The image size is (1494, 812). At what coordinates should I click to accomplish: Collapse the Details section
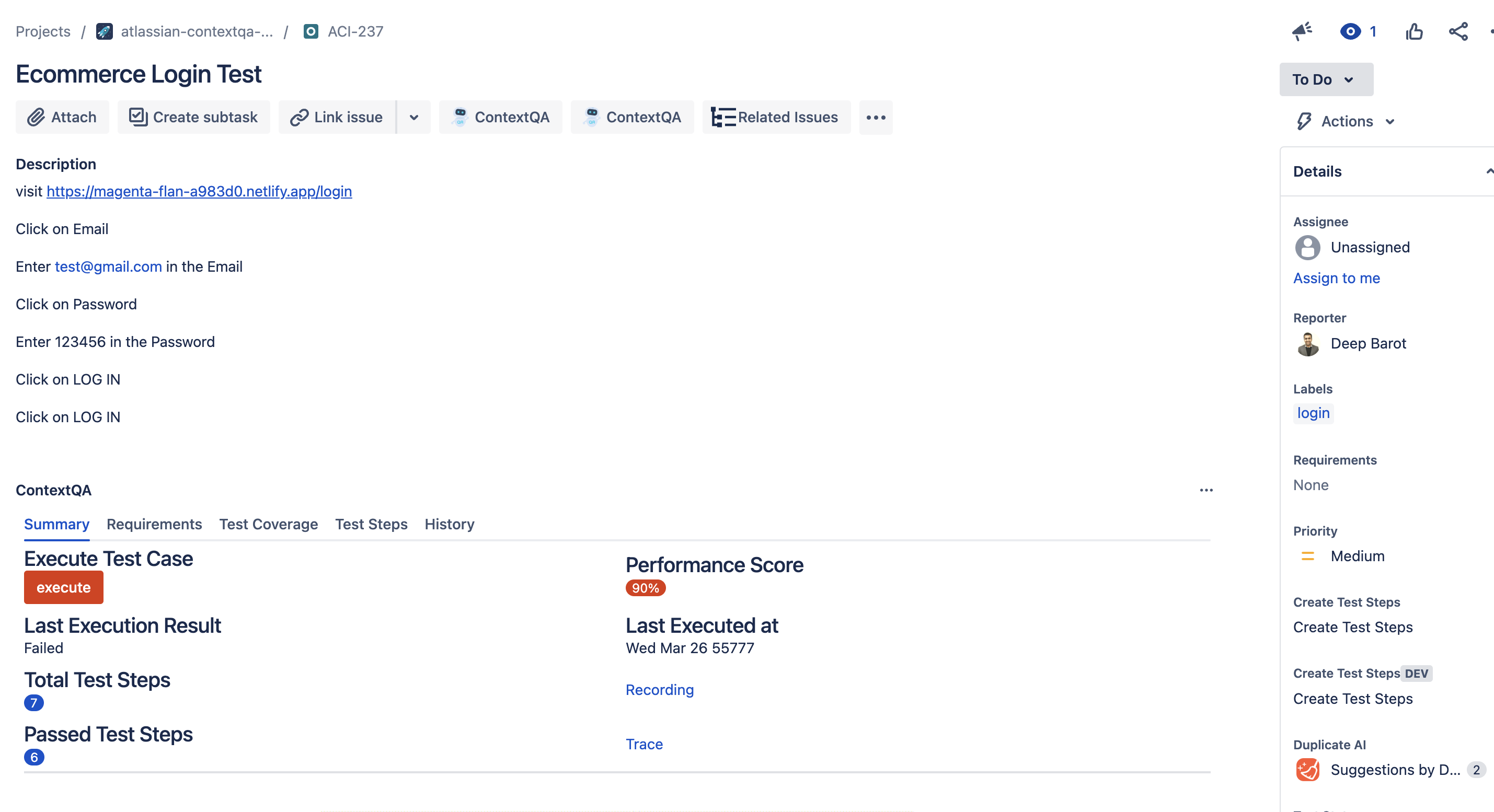[1488, 171]
